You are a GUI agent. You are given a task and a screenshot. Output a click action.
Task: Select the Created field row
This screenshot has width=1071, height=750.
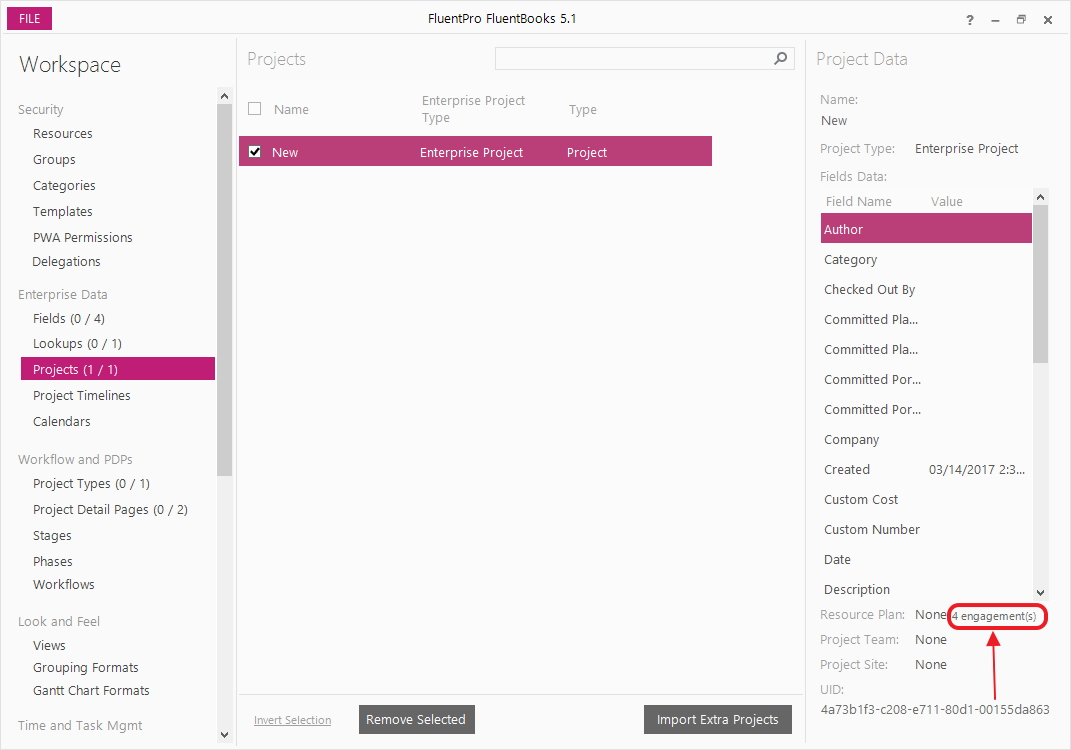click(926, 469)
